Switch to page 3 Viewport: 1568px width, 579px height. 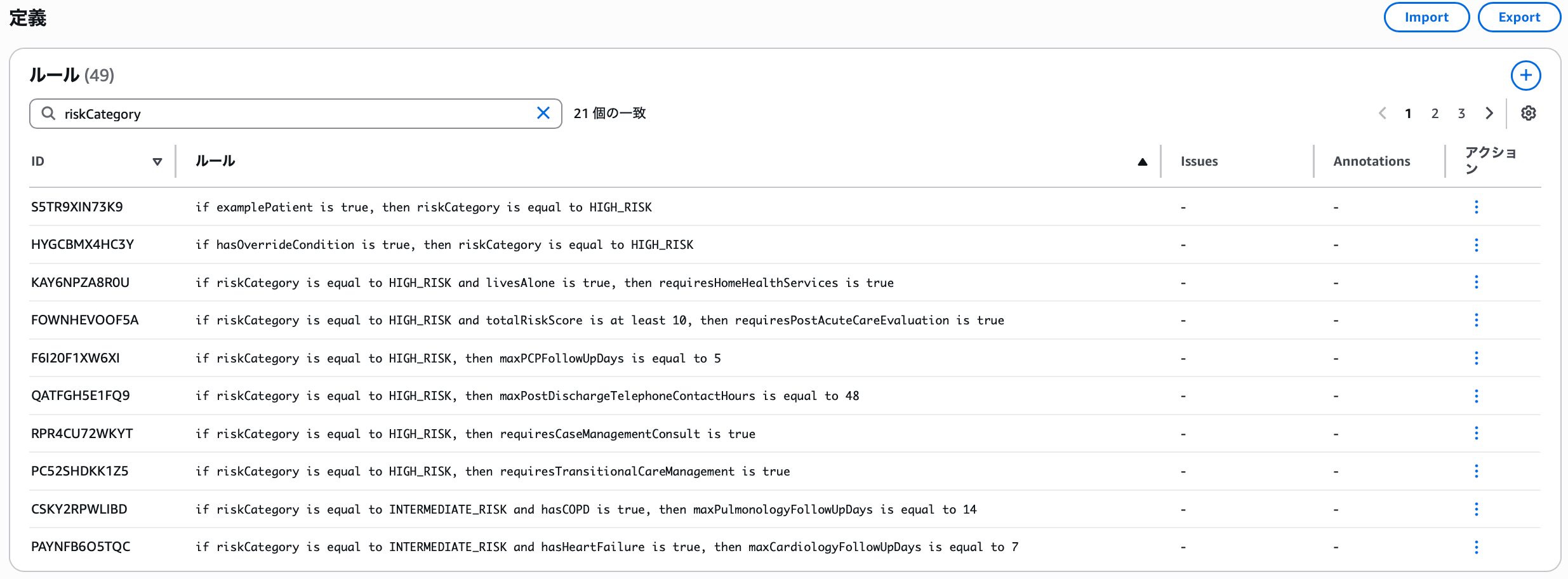pos(1461,114)
